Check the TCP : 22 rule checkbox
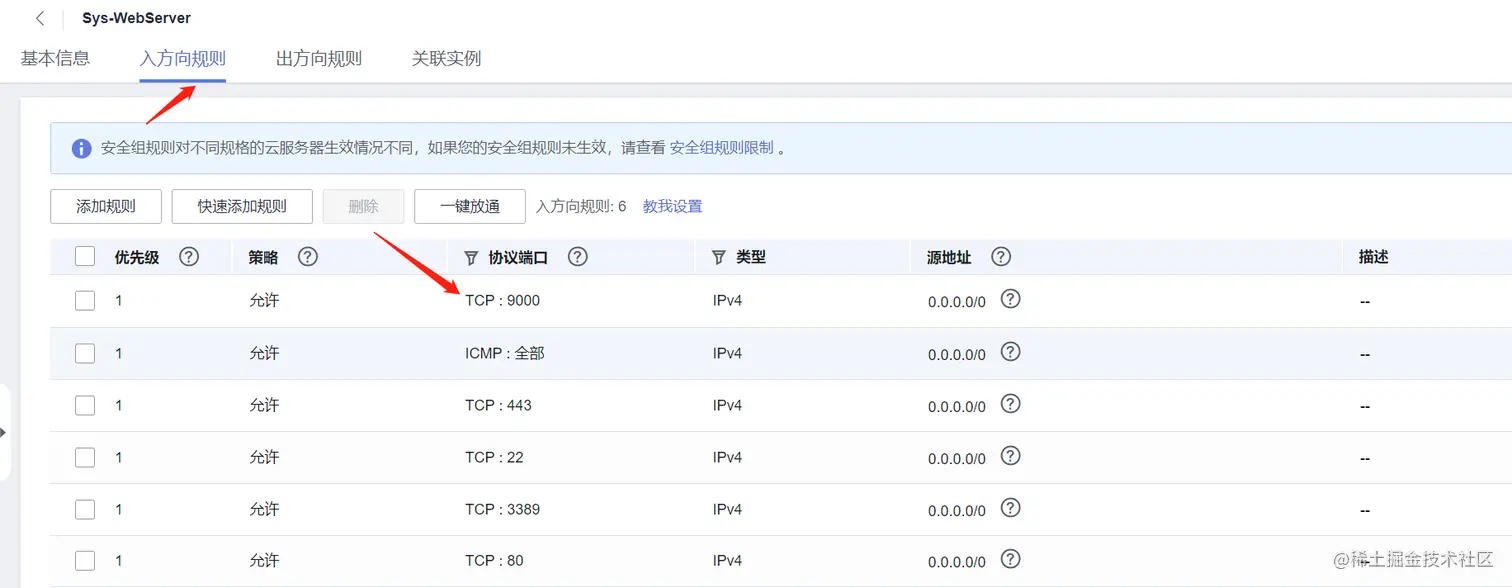The height and width of the screenshot is (588, 1512). [85, 457]
